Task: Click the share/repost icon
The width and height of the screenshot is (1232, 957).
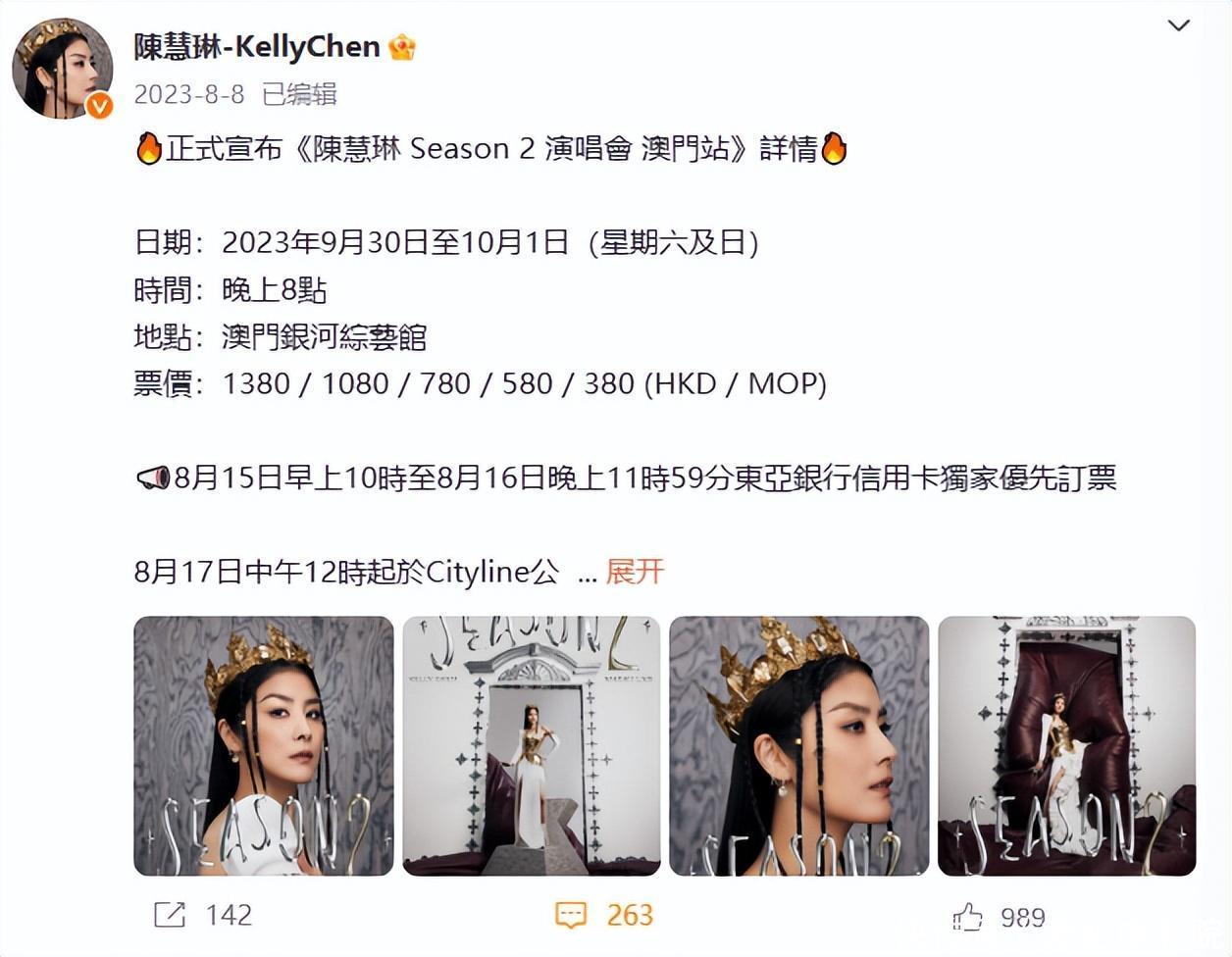Action: (x=170, y=915)
